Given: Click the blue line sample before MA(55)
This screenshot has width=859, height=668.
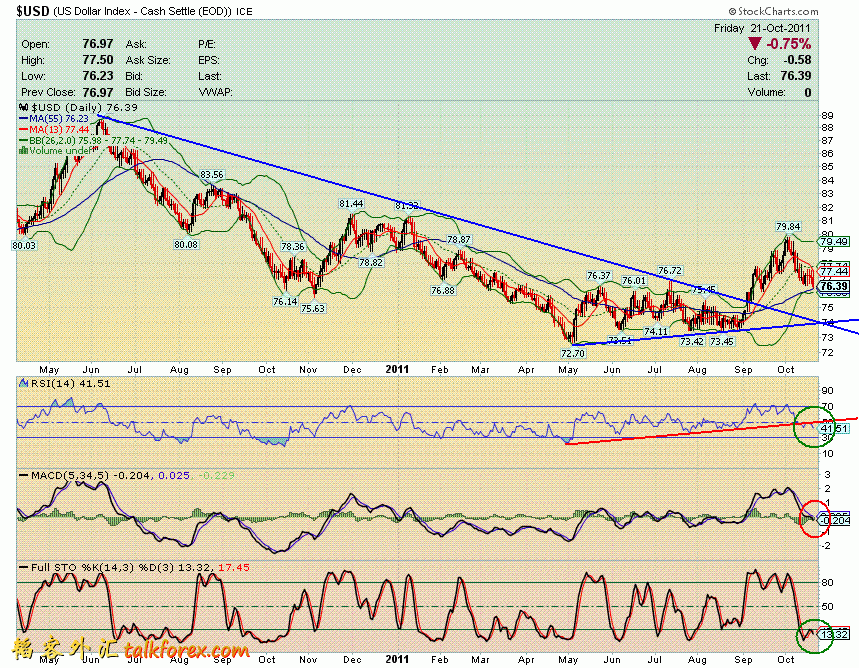Looking at the screenshot, I should pyautogui.click(x=24, y=118).
